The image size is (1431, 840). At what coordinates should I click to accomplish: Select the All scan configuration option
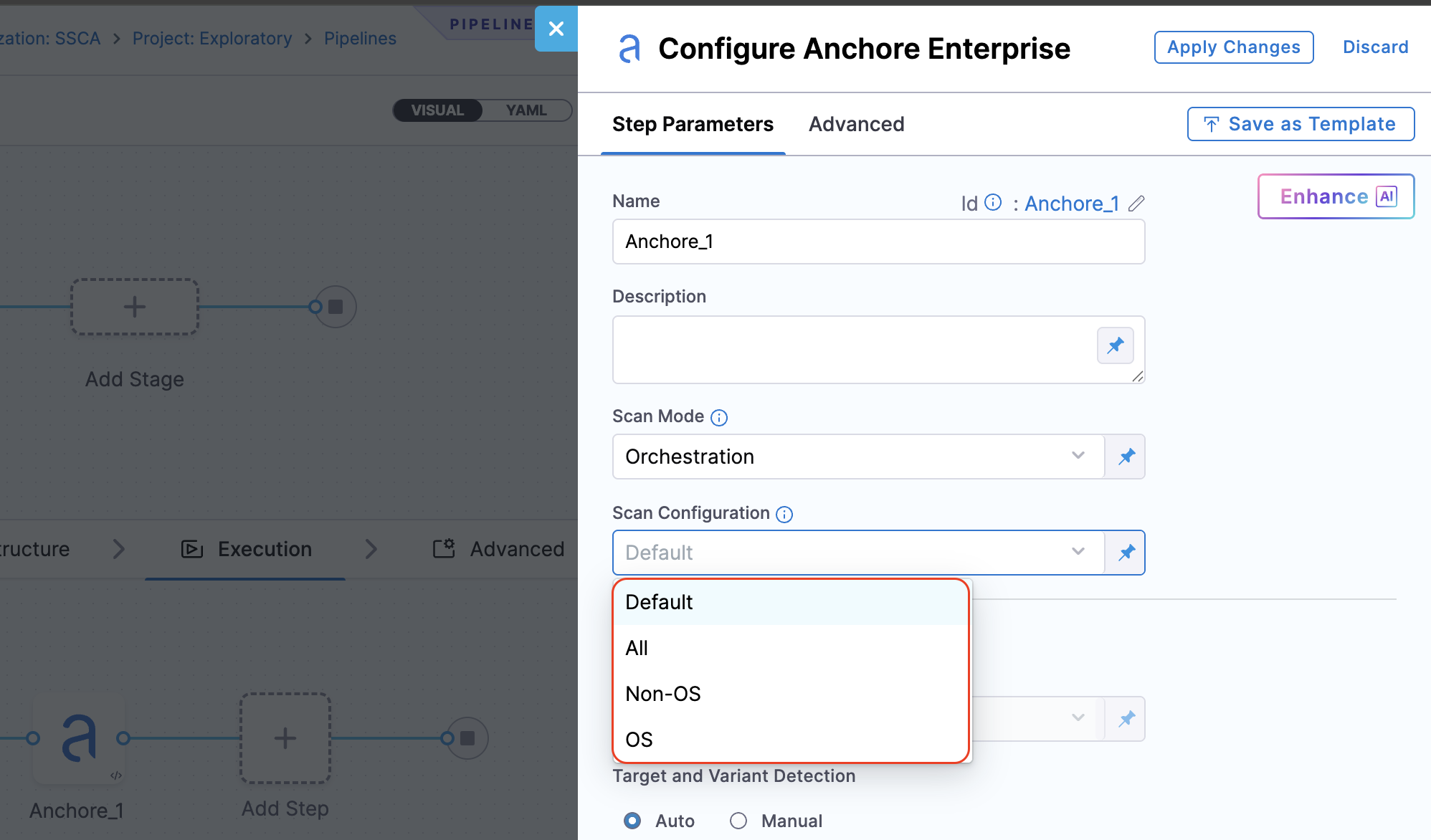pyautogui.click(x=637, y=648)
